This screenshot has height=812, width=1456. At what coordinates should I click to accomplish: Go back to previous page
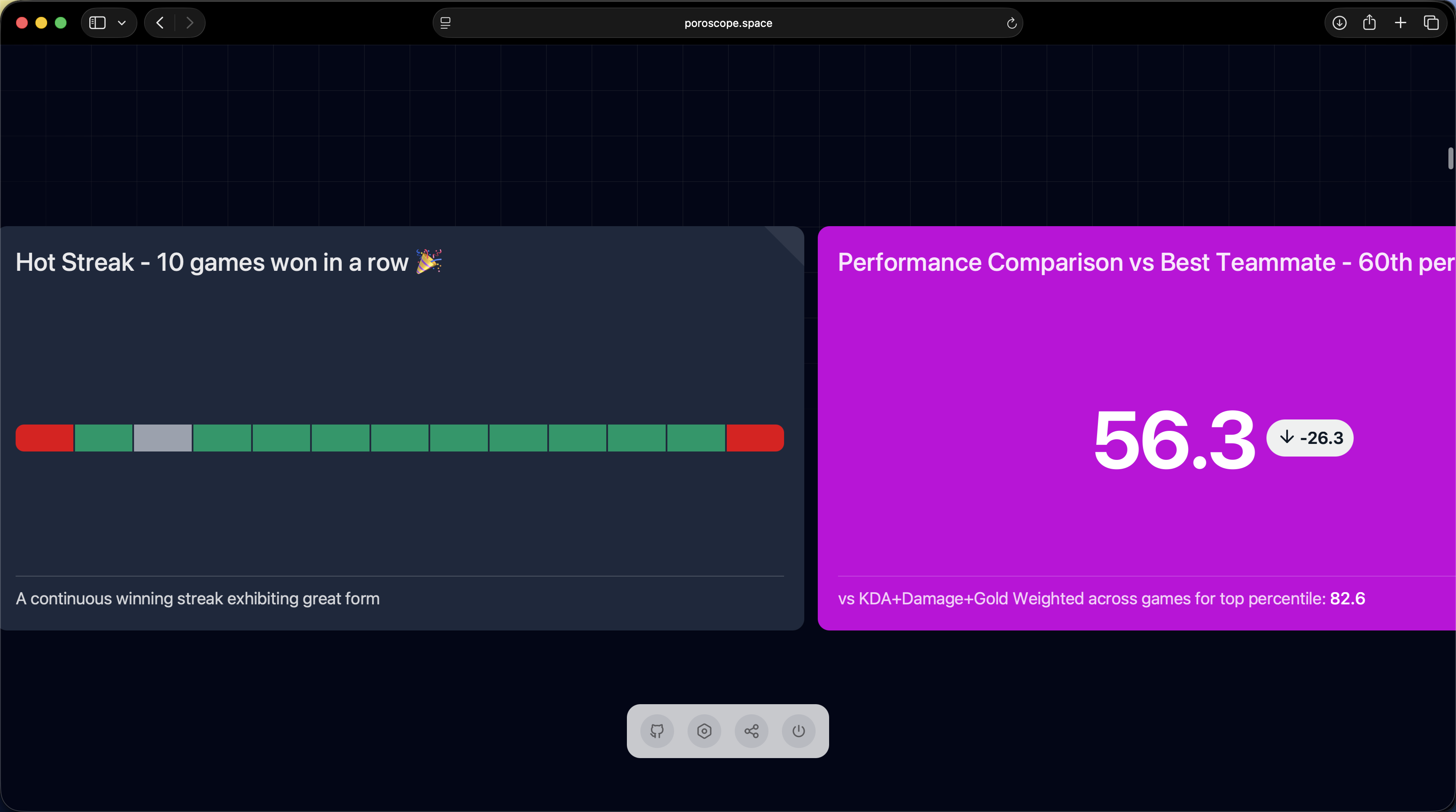coord(160,23)
